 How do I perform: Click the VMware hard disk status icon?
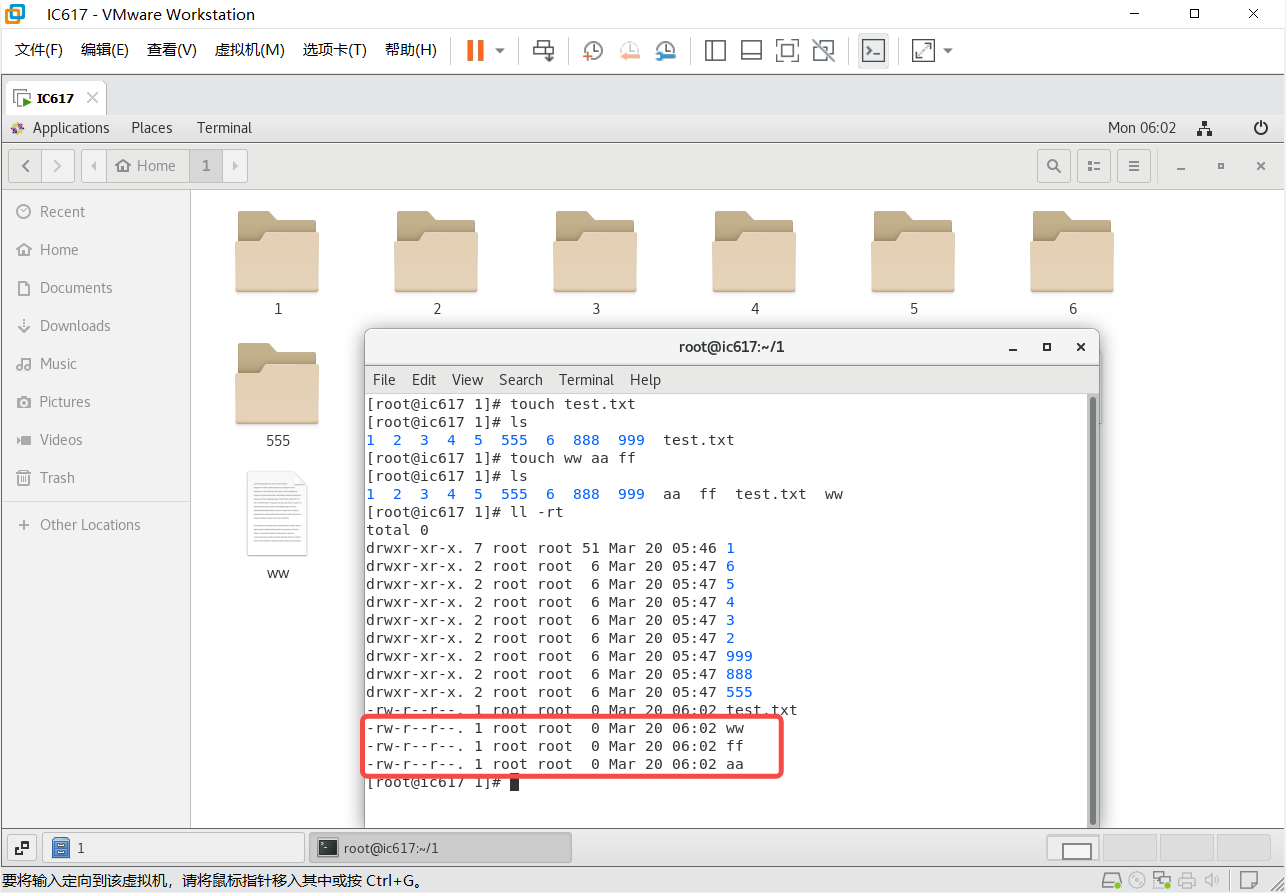1111,881
